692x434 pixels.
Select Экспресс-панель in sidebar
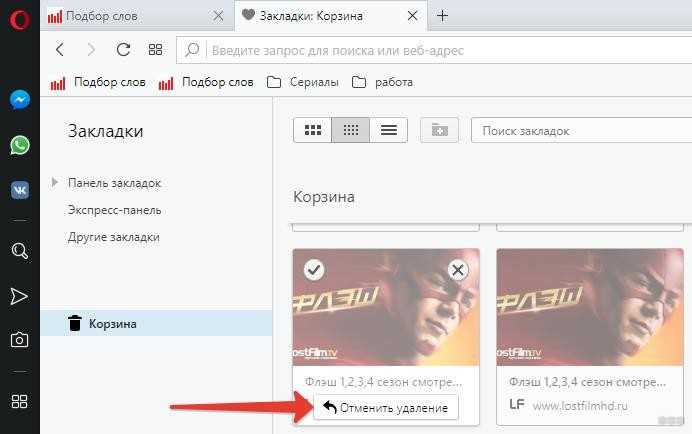pos(114,210)
